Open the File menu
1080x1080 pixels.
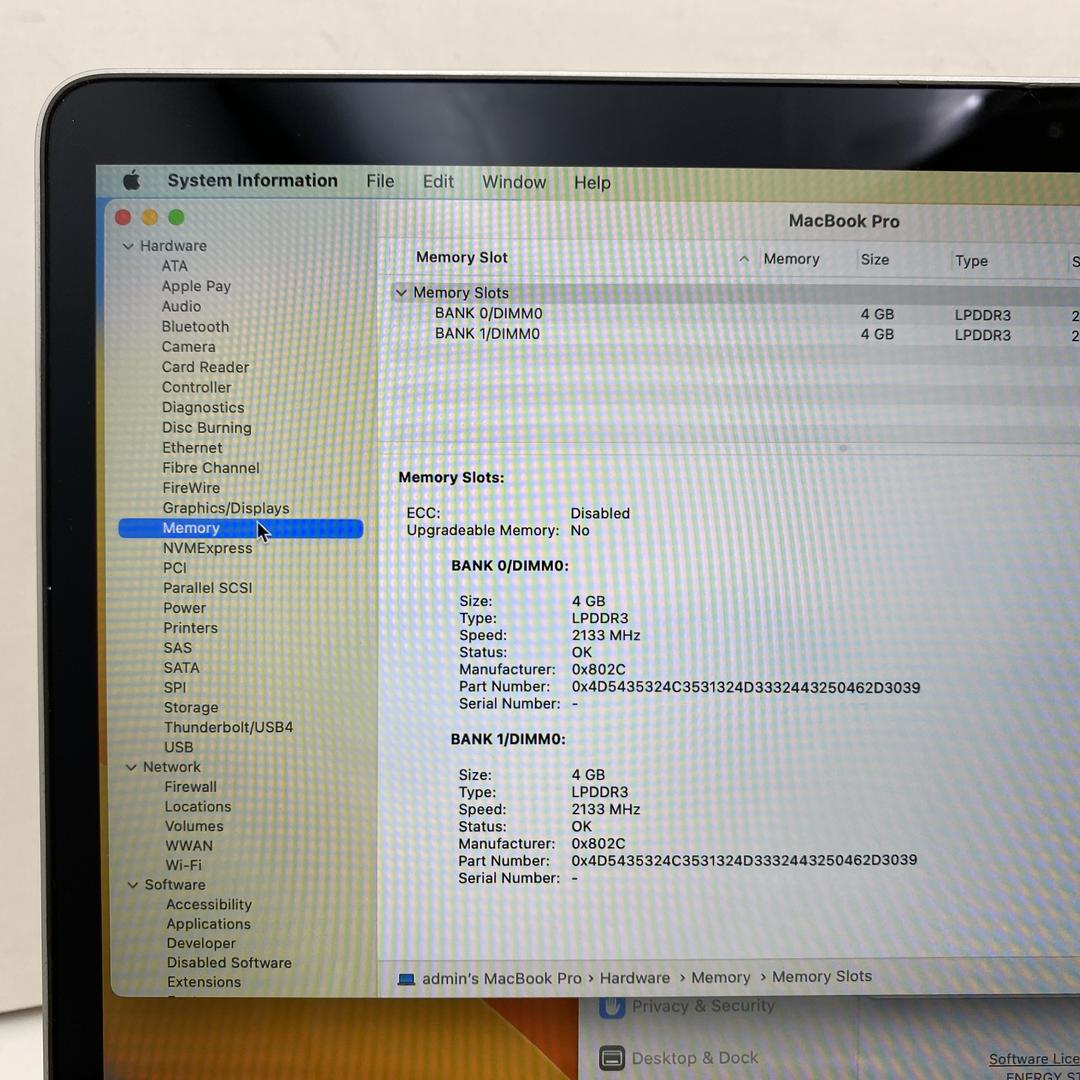380,181
